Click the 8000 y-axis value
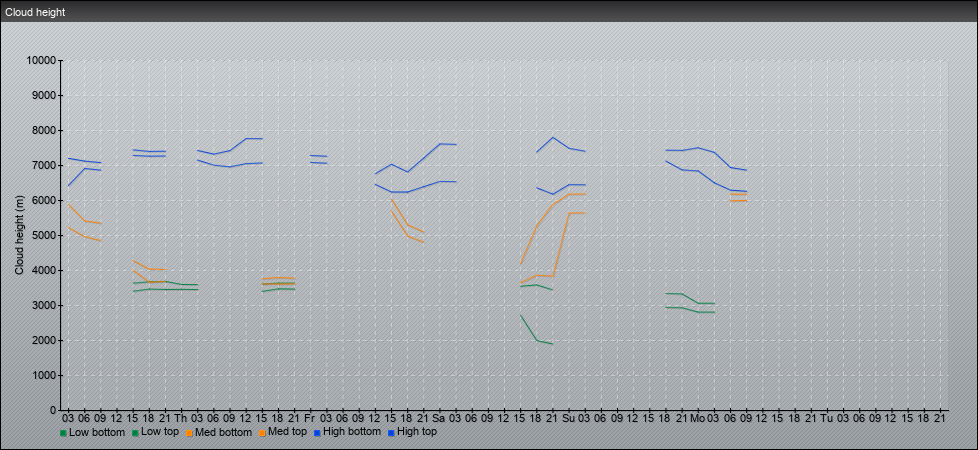 (x=44, y=130)
